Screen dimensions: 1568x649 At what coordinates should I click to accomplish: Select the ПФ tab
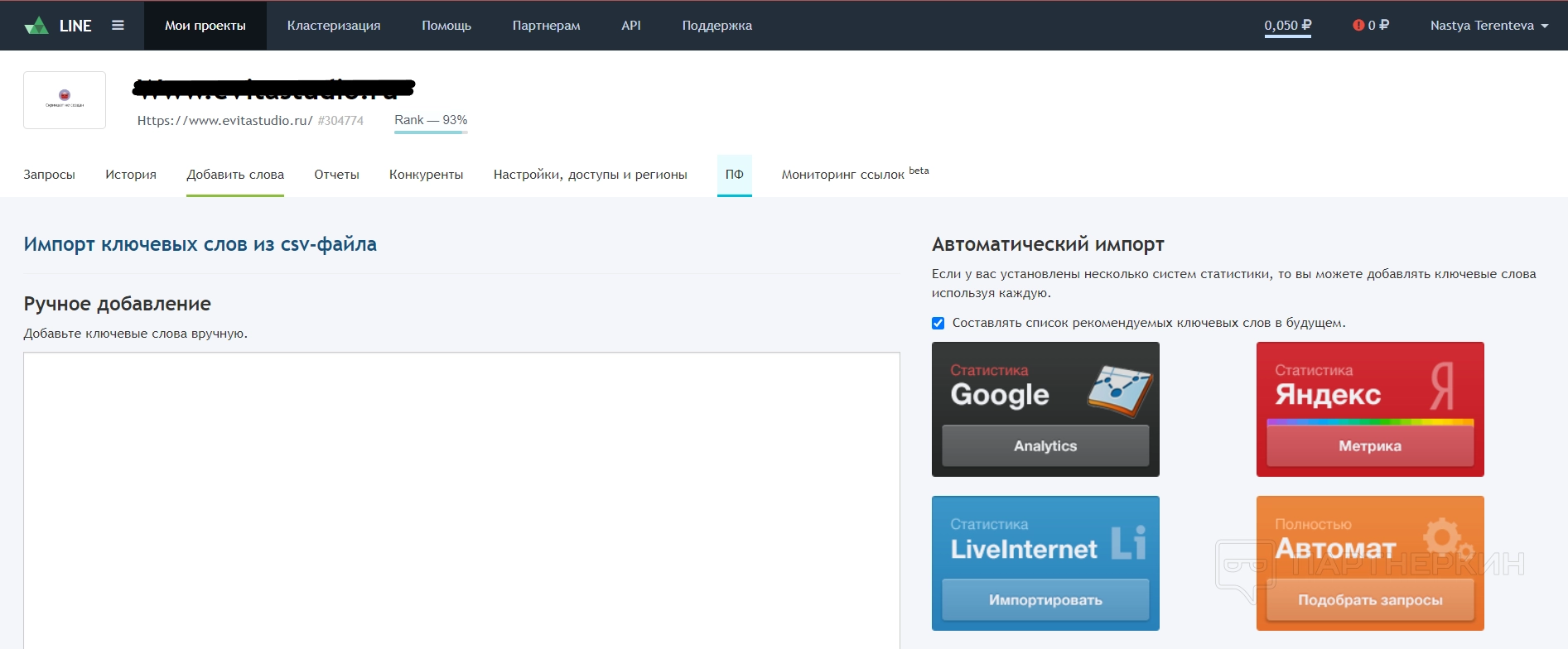point(735,175)
